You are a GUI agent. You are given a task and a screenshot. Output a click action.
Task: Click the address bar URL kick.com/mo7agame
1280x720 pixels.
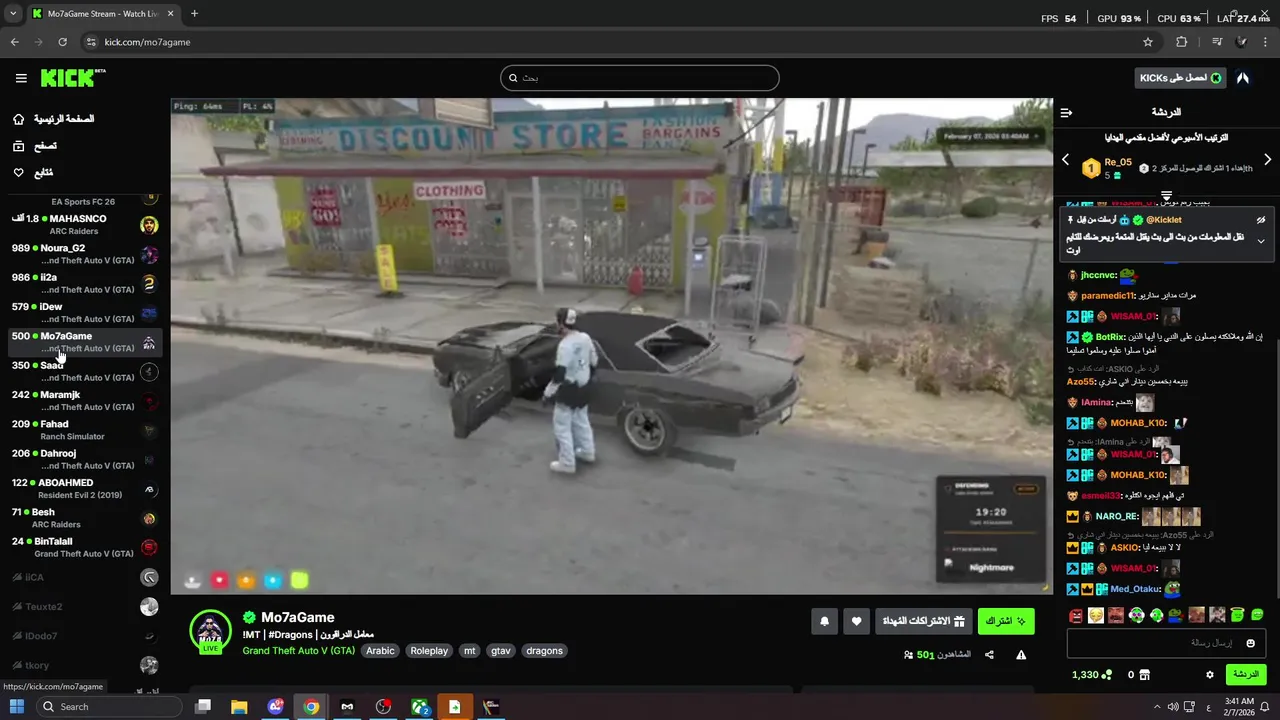(147, 42)
